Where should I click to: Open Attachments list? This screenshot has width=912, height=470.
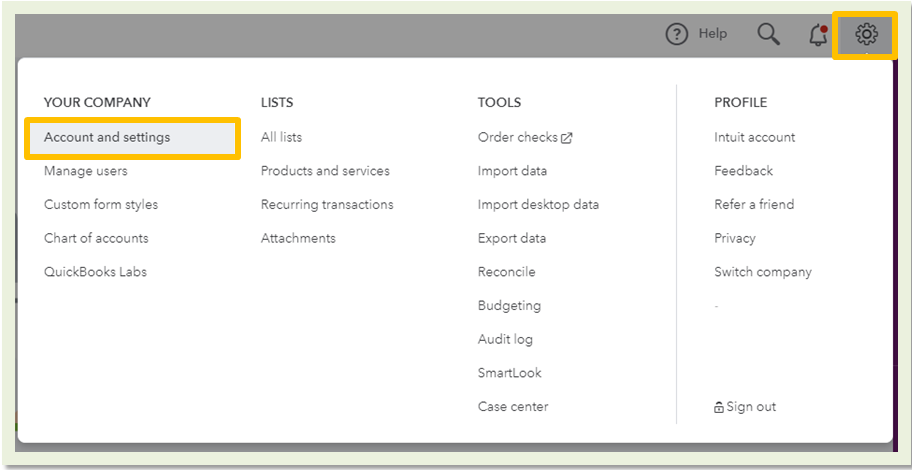pos(298,238)
